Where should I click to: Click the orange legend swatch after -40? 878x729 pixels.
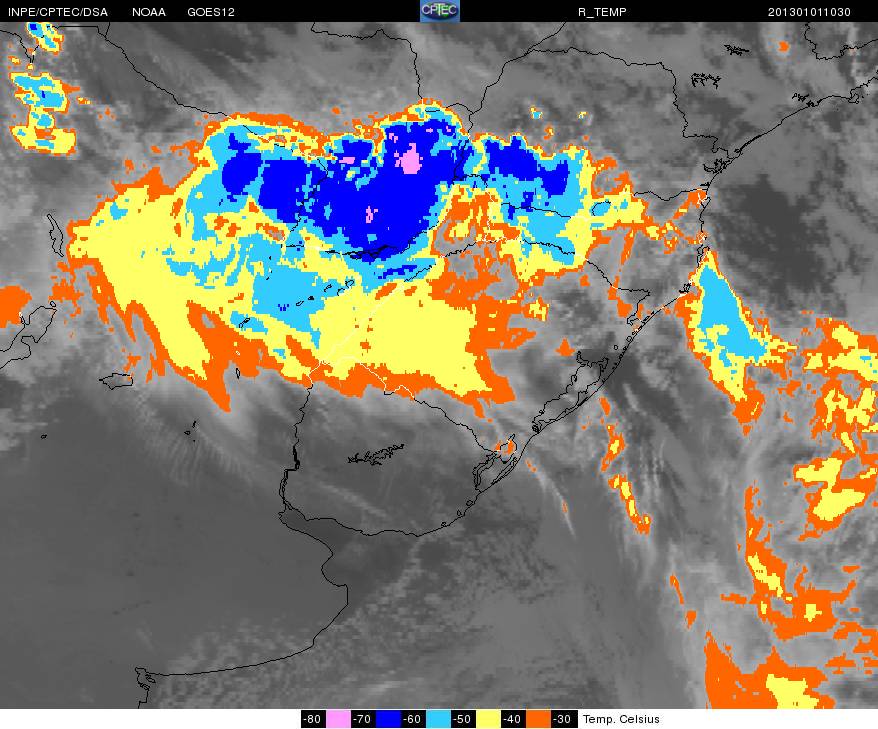click(x=539, y=719)
